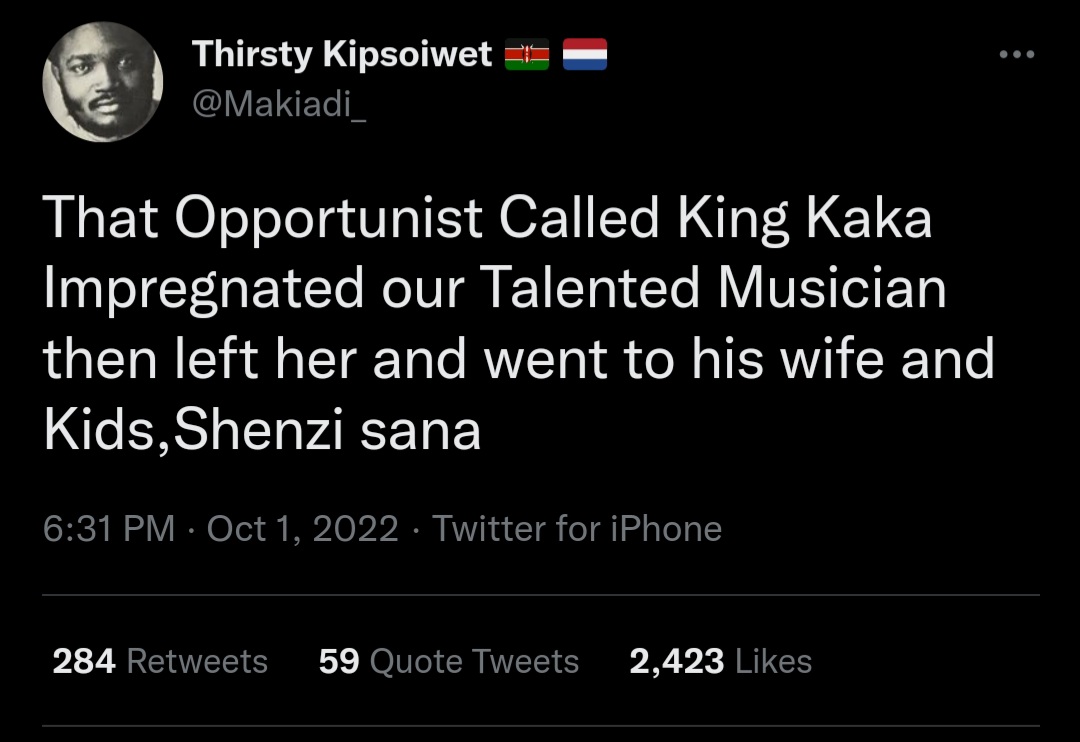Open the three-dot more options menu
Screen dimensions: 1080x742
coord(1017,54)
